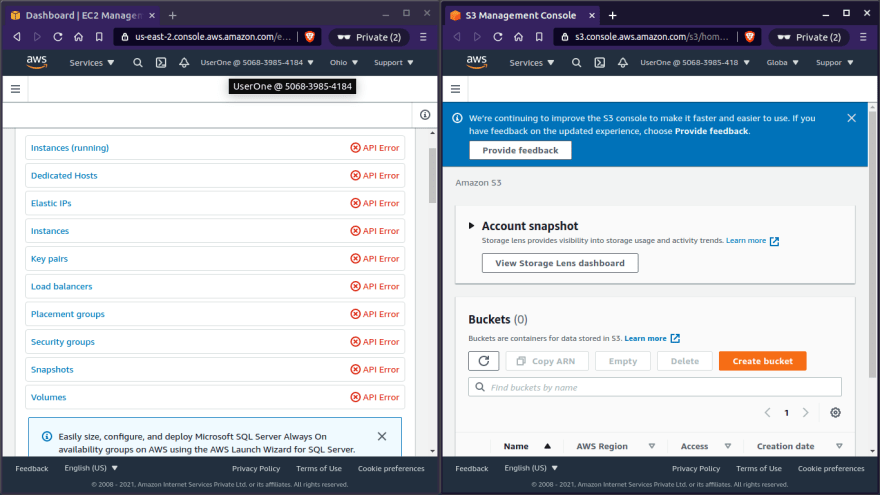This screenshot has height=495, width=880.
Task: Open the Elastic IPs link
Action: (x=51, y=203)
